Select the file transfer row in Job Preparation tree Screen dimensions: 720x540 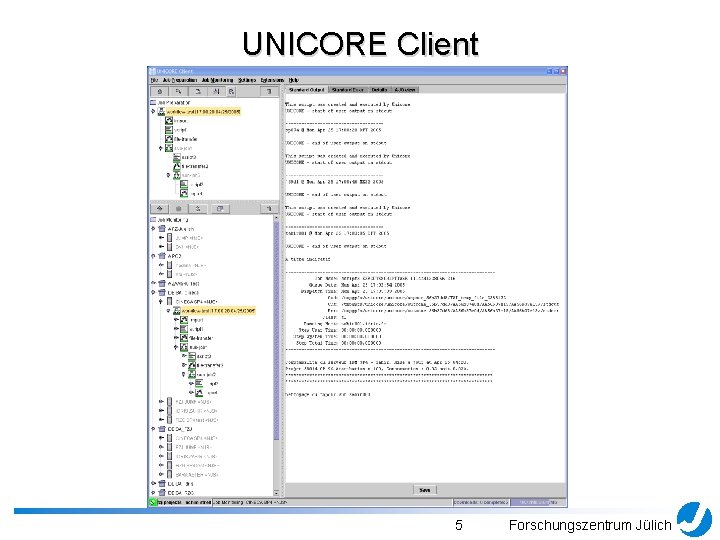(x=181, y=139)
